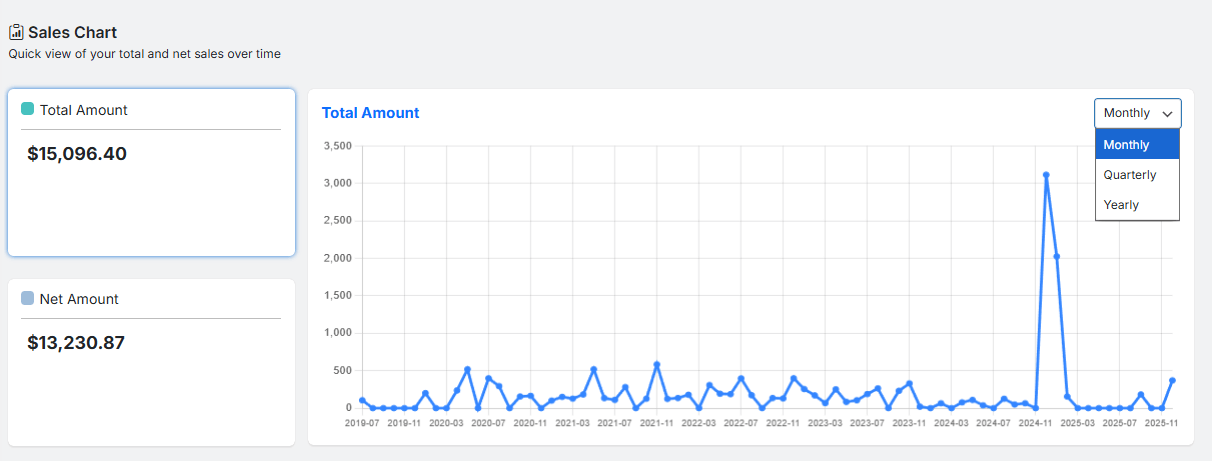Click the $15,096.40 total value

pos(77,154)
